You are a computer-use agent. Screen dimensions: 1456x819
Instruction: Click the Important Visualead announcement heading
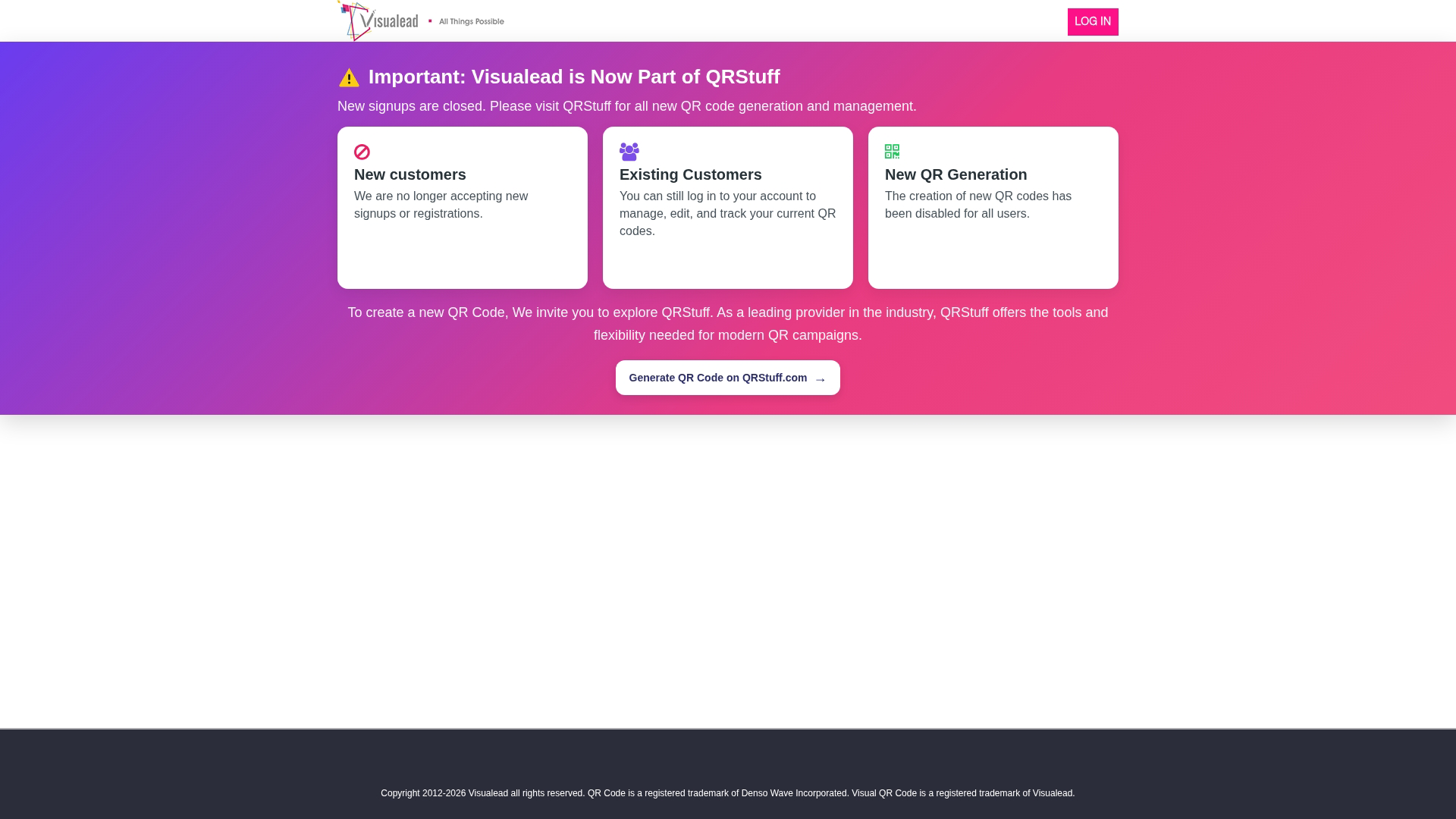click(574, 77)
